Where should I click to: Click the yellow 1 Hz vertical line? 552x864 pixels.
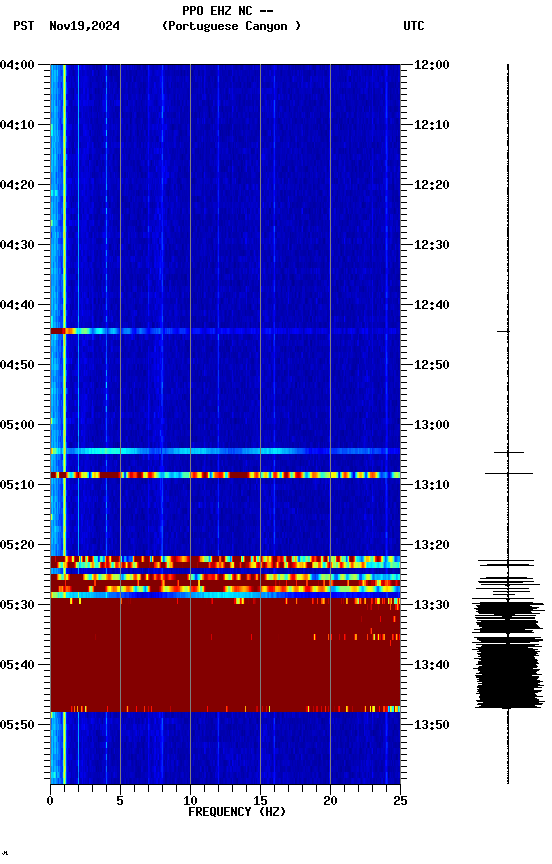point(64,424)
